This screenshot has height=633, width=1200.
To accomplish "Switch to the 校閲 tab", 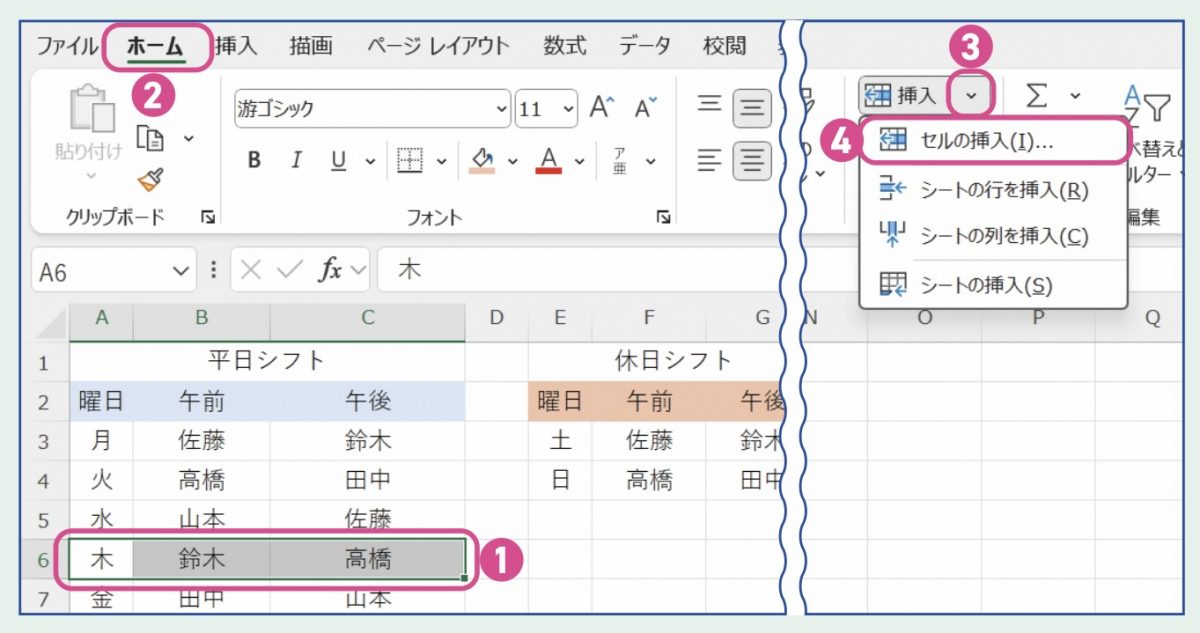I will click(724, 45).
